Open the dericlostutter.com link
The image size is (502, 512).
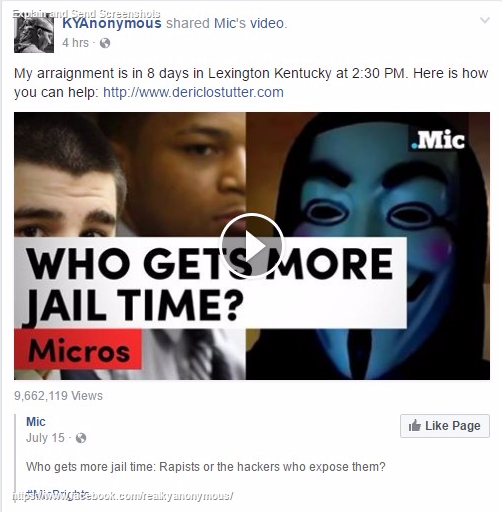click(193, 92)
